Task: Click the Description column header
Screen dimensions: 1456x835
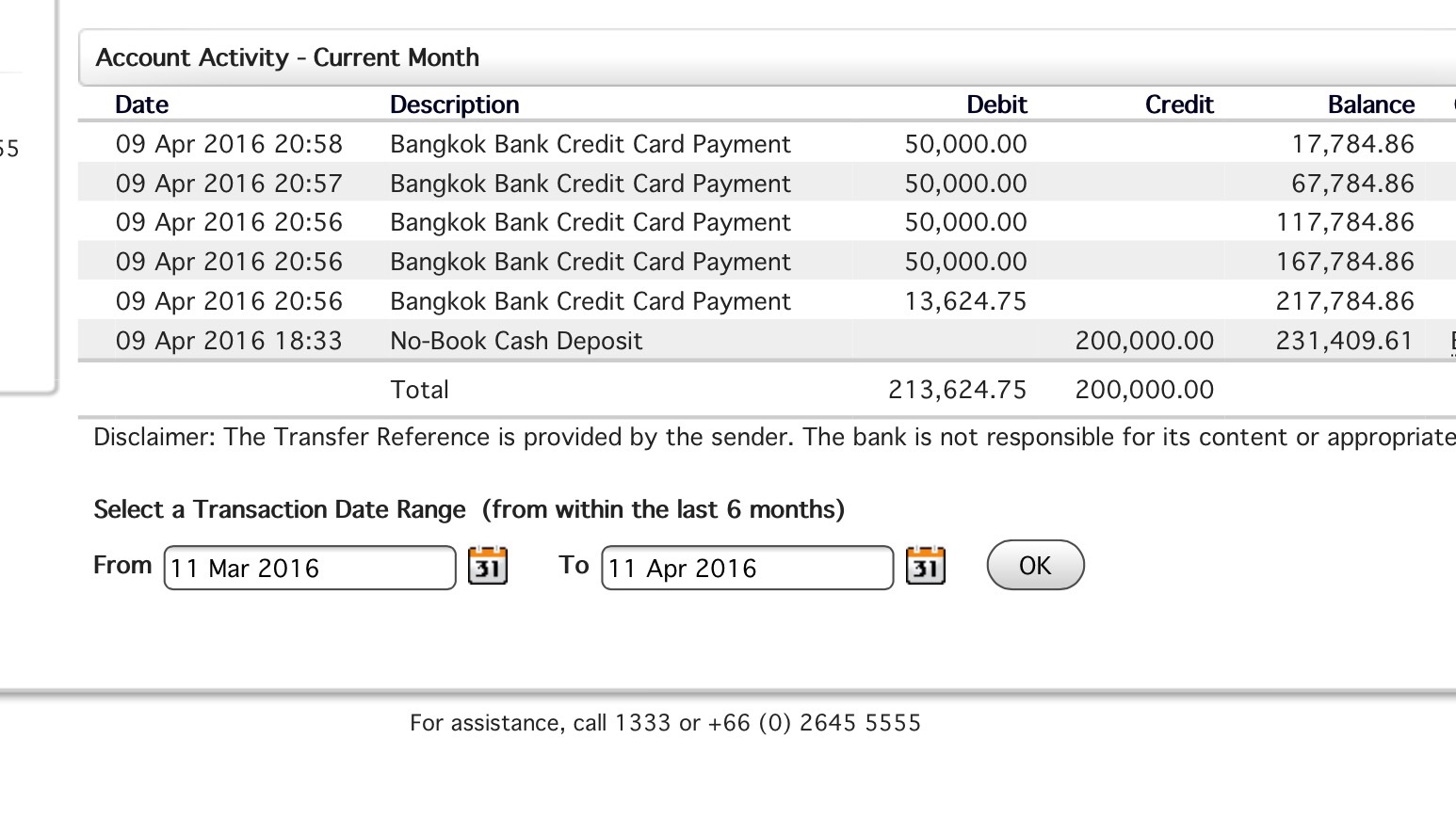Action: click(454, 104)
